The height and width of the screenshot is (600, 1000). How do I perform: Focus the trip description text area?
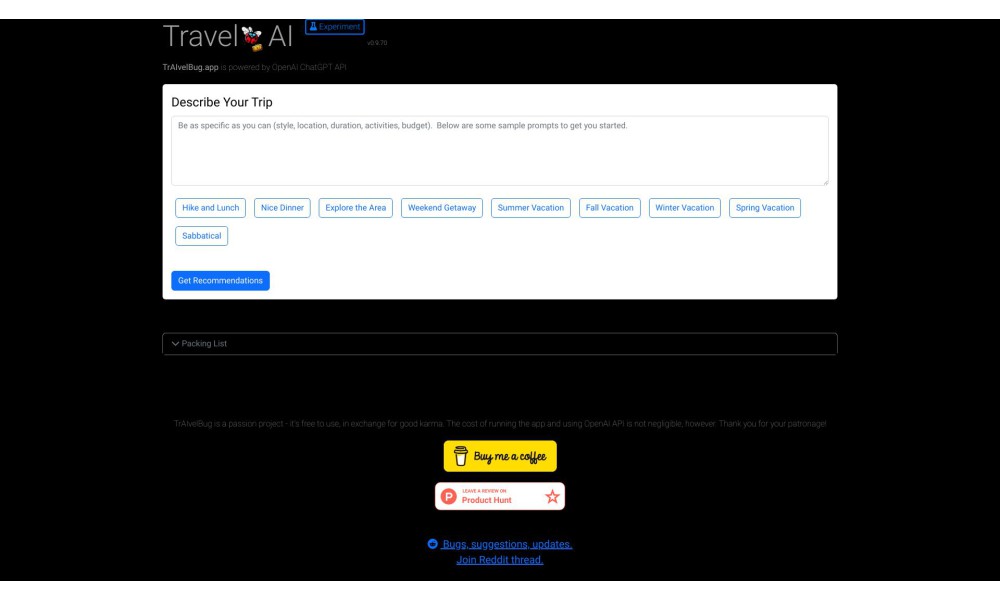pos(499,151)
